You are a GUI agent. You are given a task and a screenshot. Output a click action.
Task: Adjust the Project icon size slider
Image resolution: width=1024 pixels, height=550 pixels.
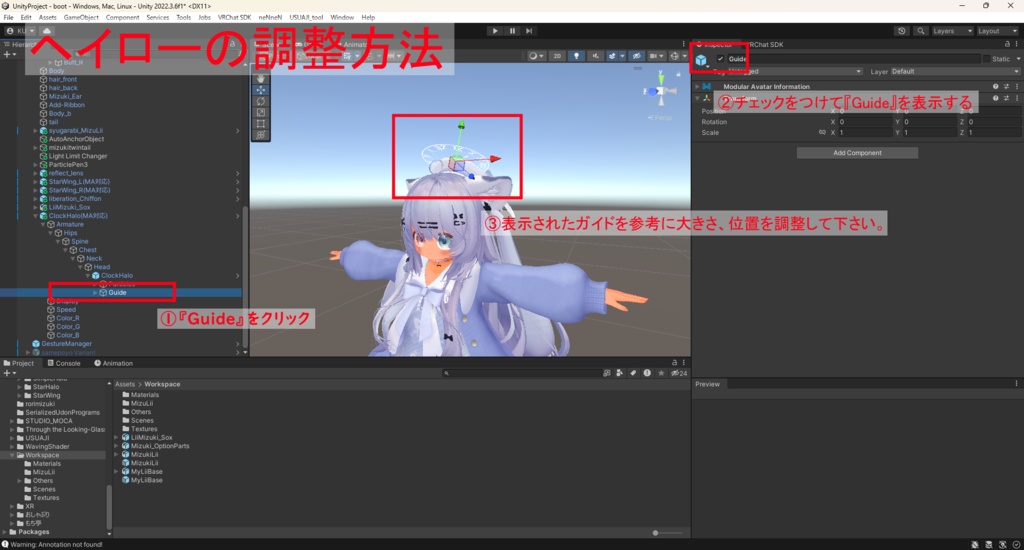coord(656,533)
